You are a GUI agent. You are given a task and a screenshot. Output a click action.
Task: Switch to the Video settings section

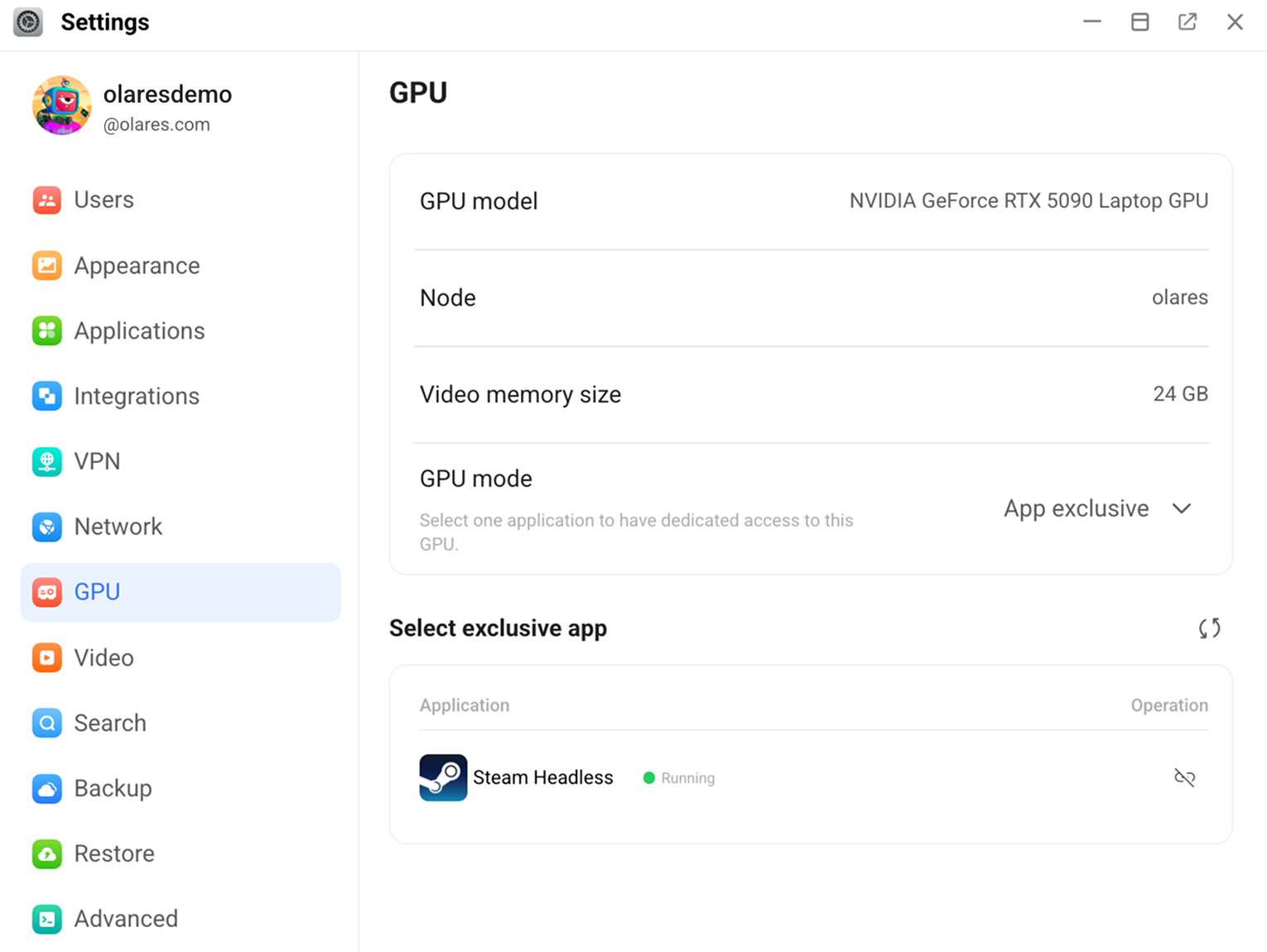103,657
